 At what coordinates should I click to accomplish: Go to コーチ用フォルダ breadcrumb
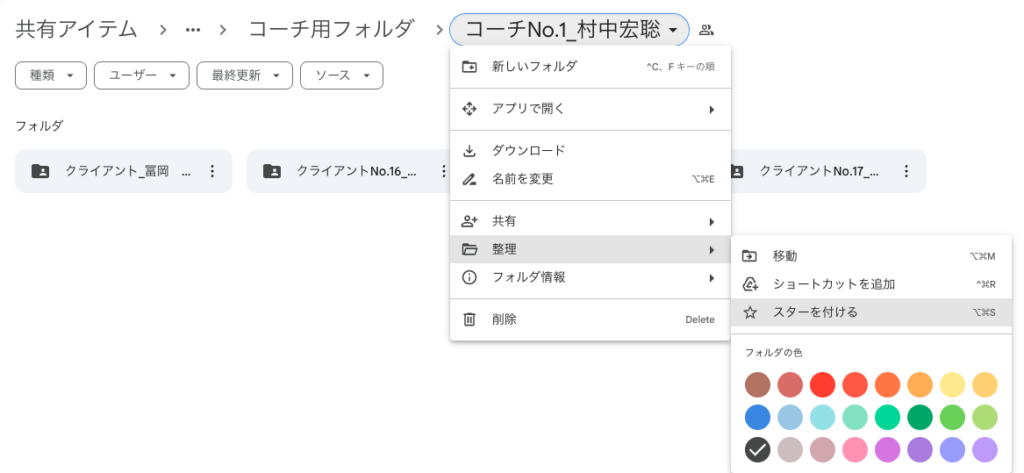[331, 29]
